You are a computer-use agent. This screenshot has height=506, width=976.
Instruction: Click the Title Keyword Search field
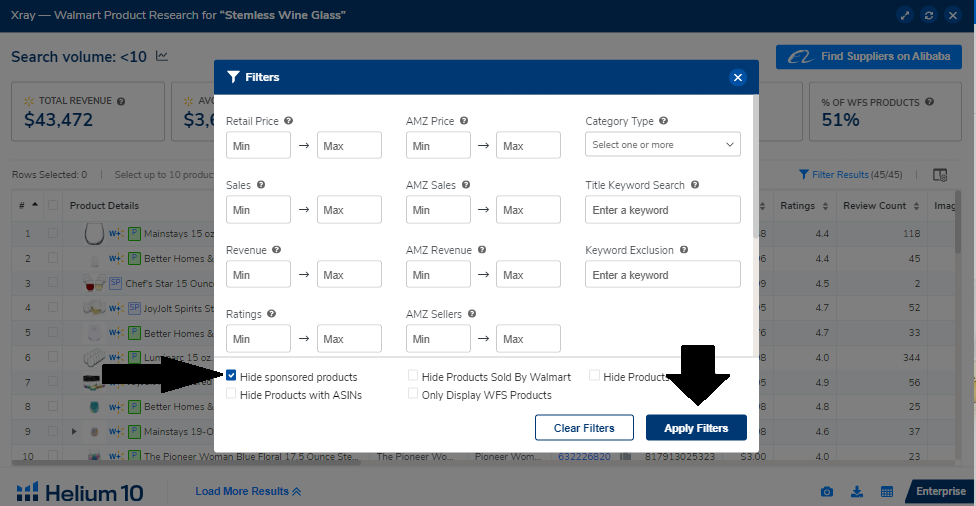pos(663,210)
